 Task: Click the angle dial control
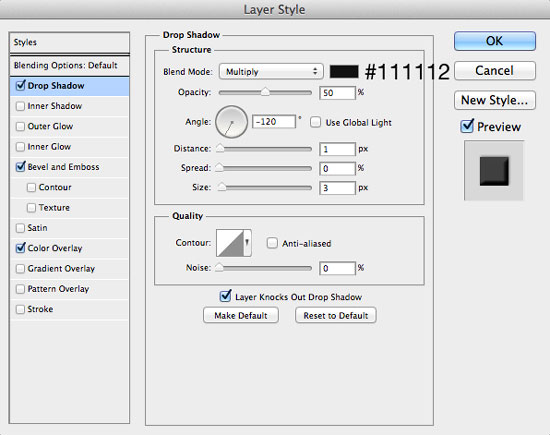pyautogui.click(x=232, y=122)
